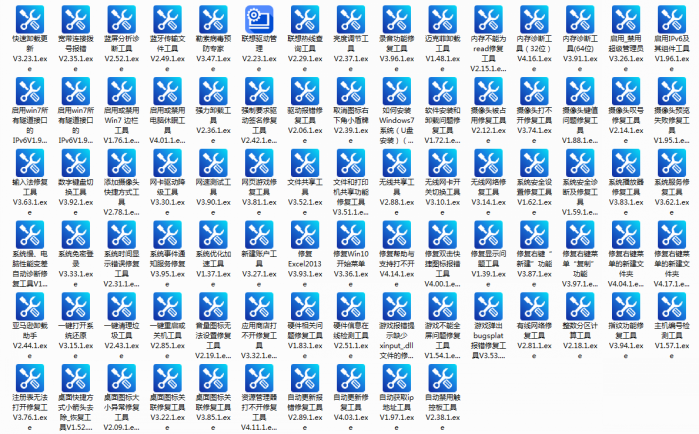The image size is (699, 434).
Task: Select the 自动禁用触控板工具 V2.38.1.exe icon
Action: [443, 378]
